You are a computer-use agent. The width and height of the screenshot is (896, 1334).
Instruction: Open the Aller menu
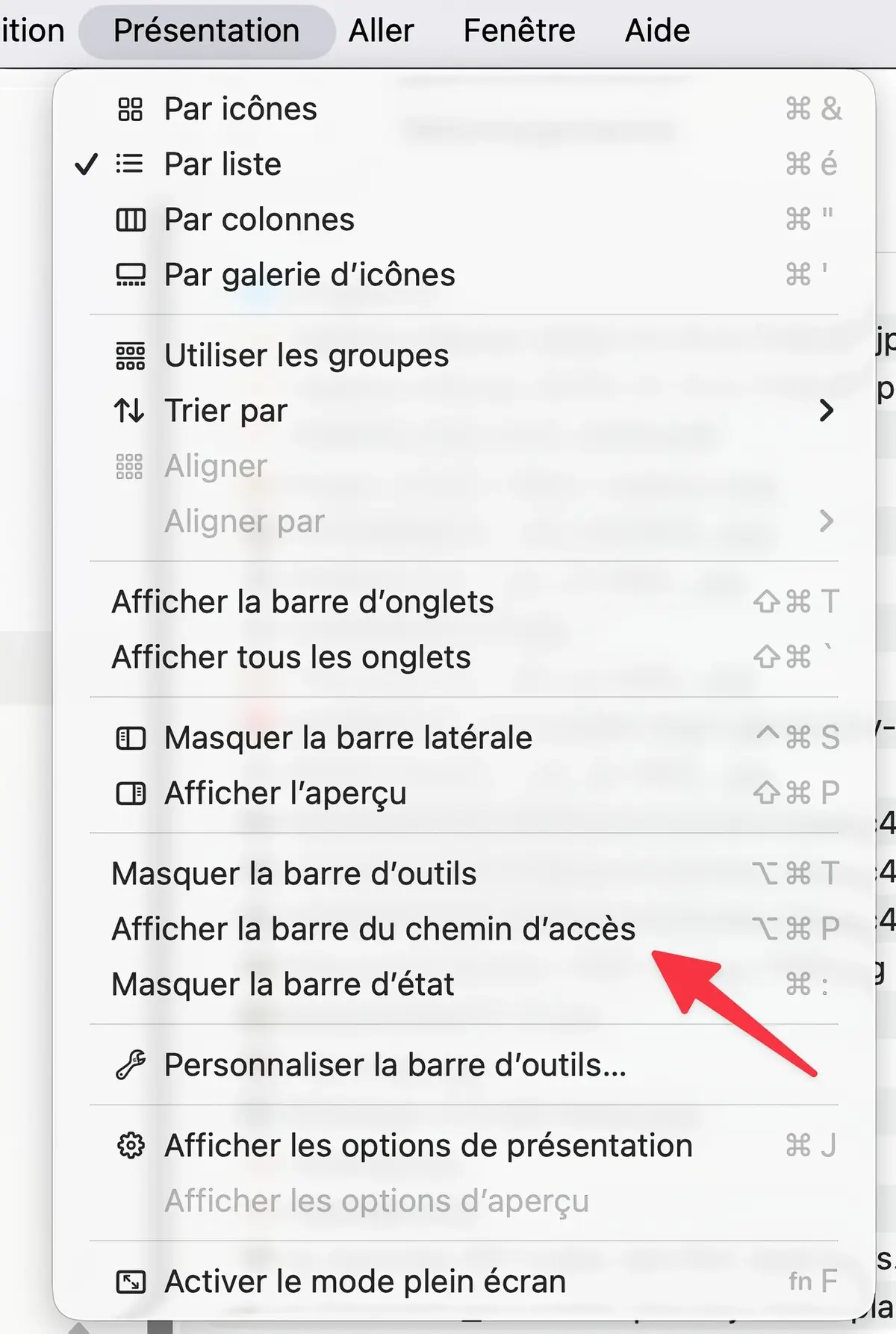point(380,30)
